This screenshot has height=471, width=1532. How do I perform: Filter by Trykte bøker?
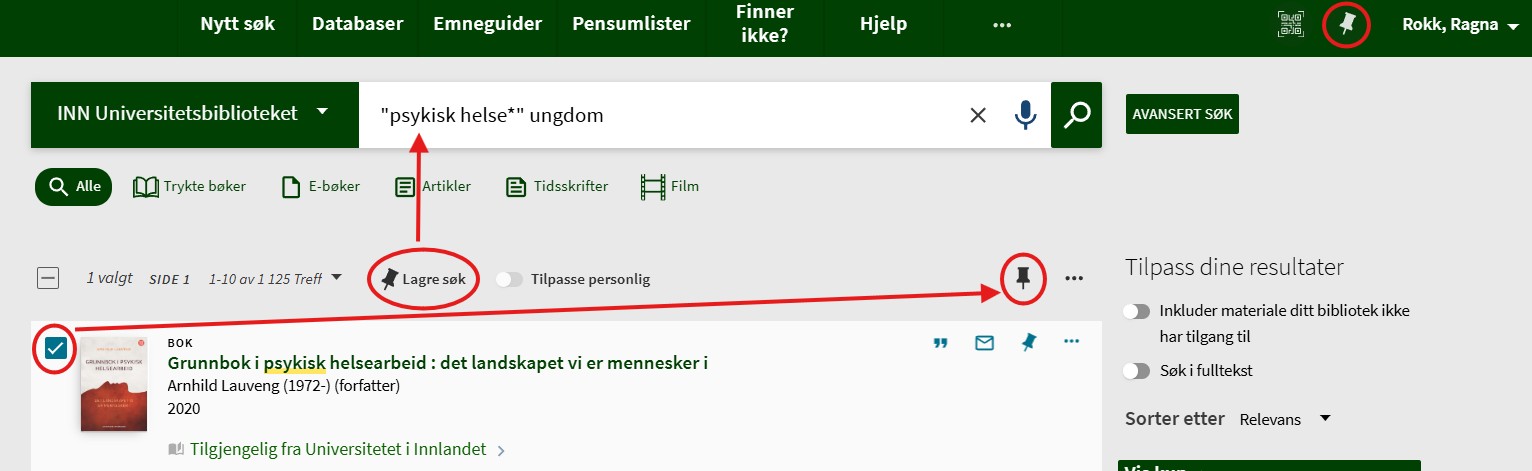[189, 186]
